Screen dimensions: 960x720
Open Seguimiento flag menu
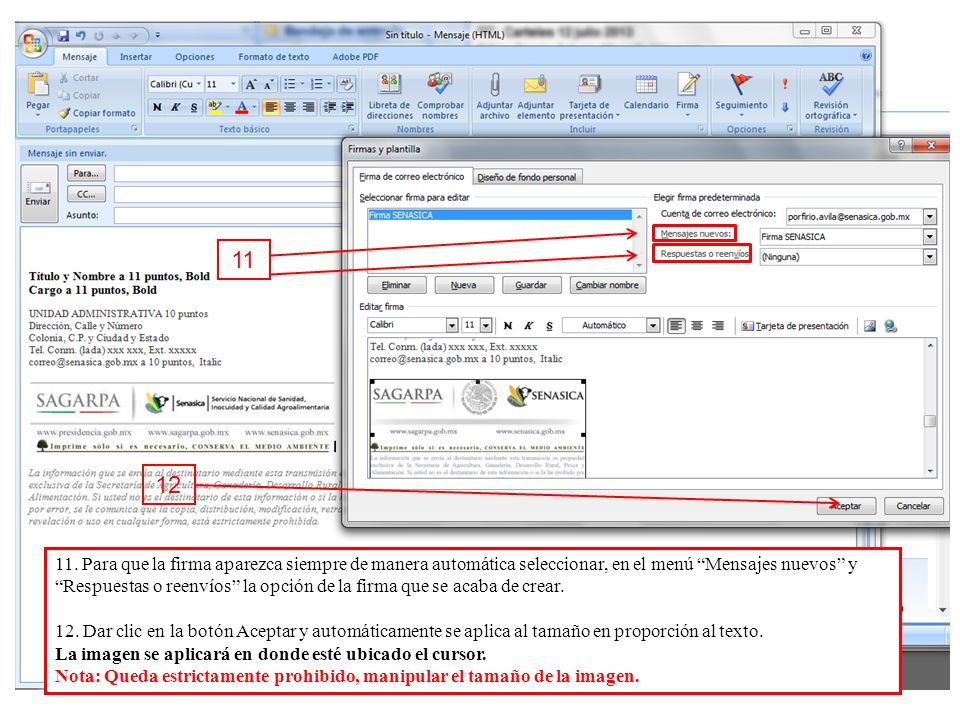coord(741,94)
